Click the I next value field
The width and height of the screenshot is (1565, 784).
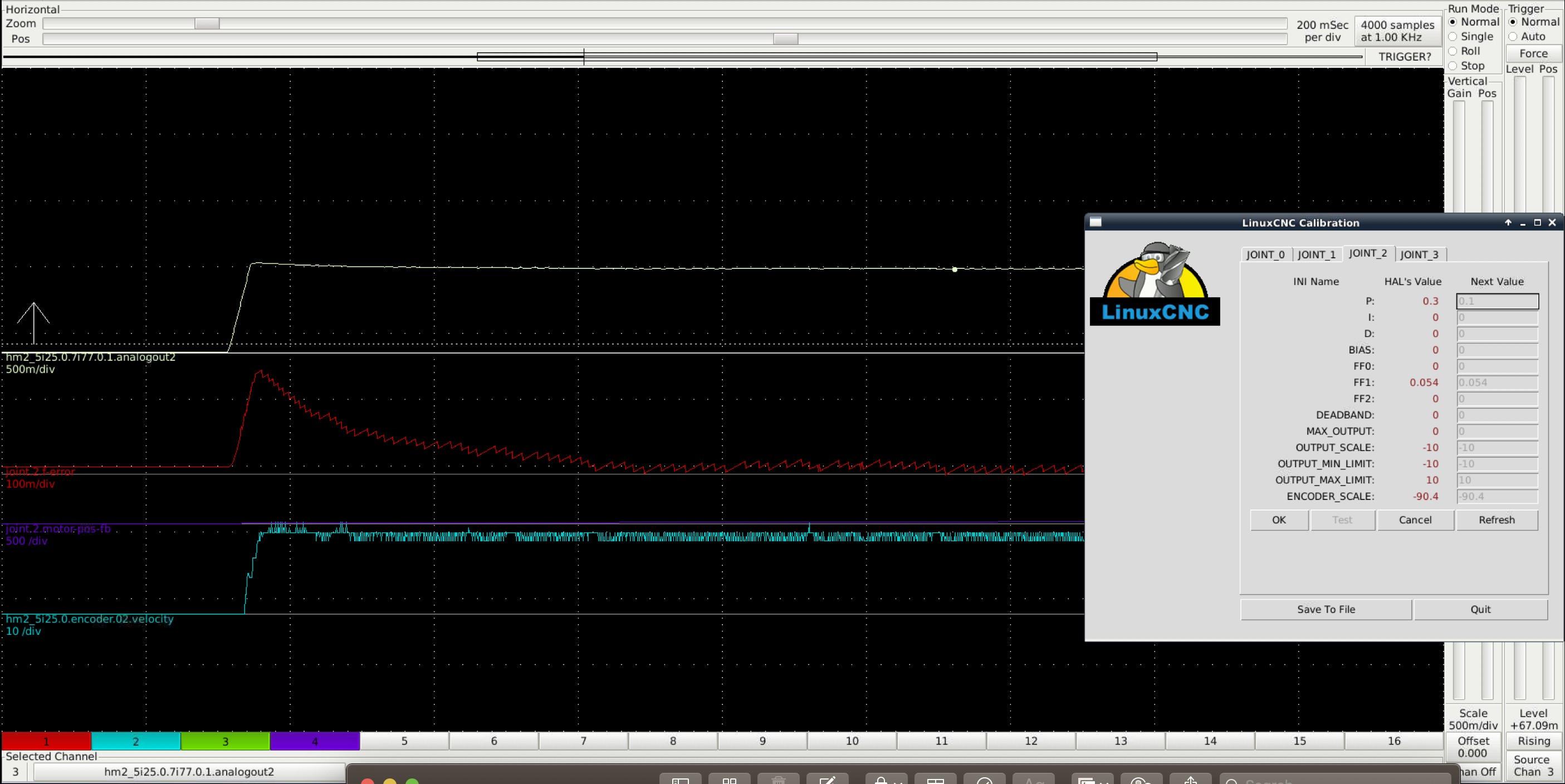tap(1497, 317)
